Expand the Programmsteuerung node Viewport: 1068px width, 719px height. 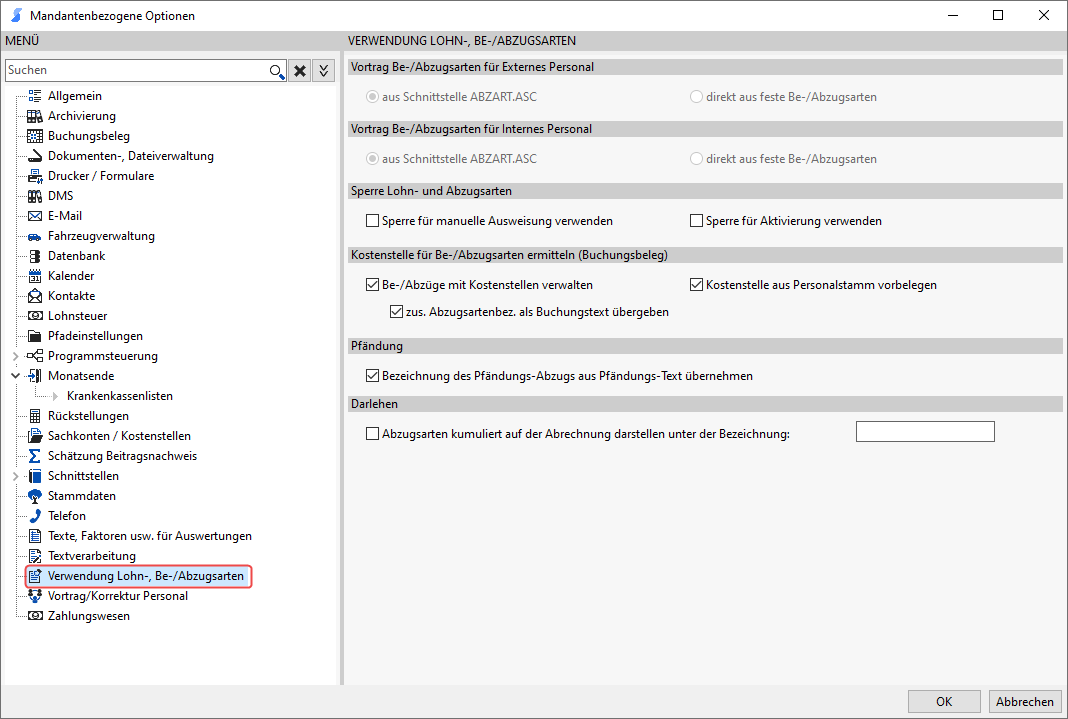tap(15, 356)
